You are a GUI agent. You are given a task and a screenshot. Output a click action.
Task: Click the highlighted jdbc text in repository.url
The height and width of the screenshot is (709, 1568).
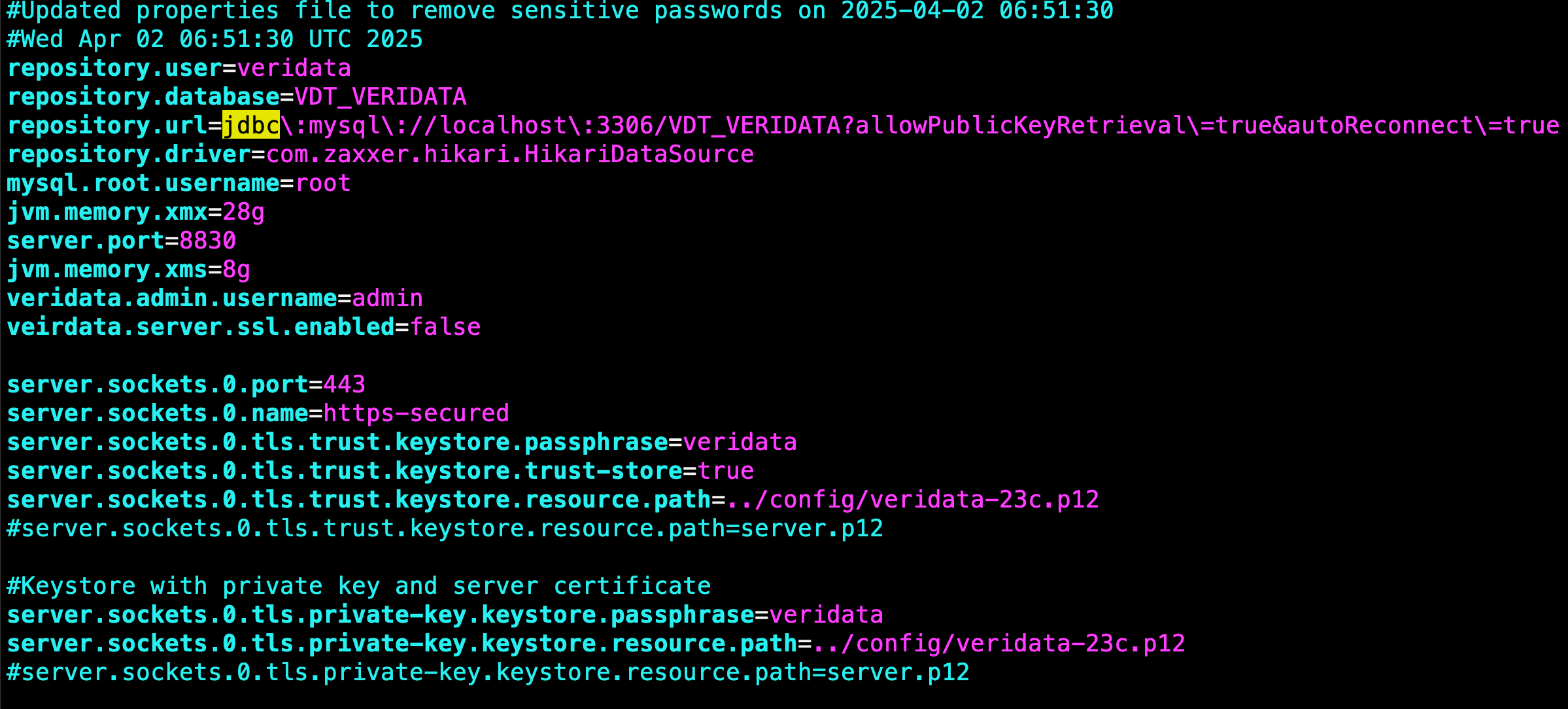pos(251,125)
